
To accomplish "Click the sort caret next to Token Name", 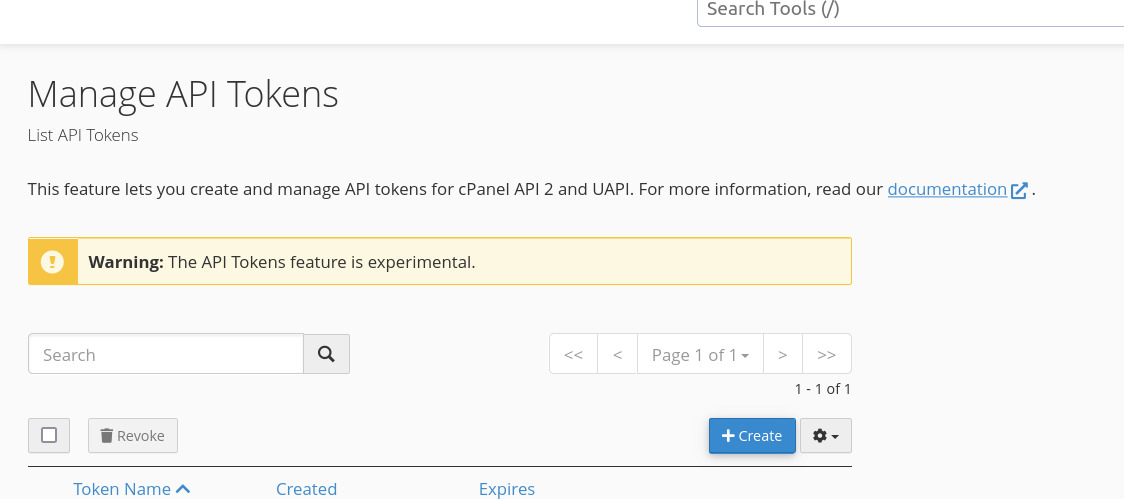I will (183, 489).
